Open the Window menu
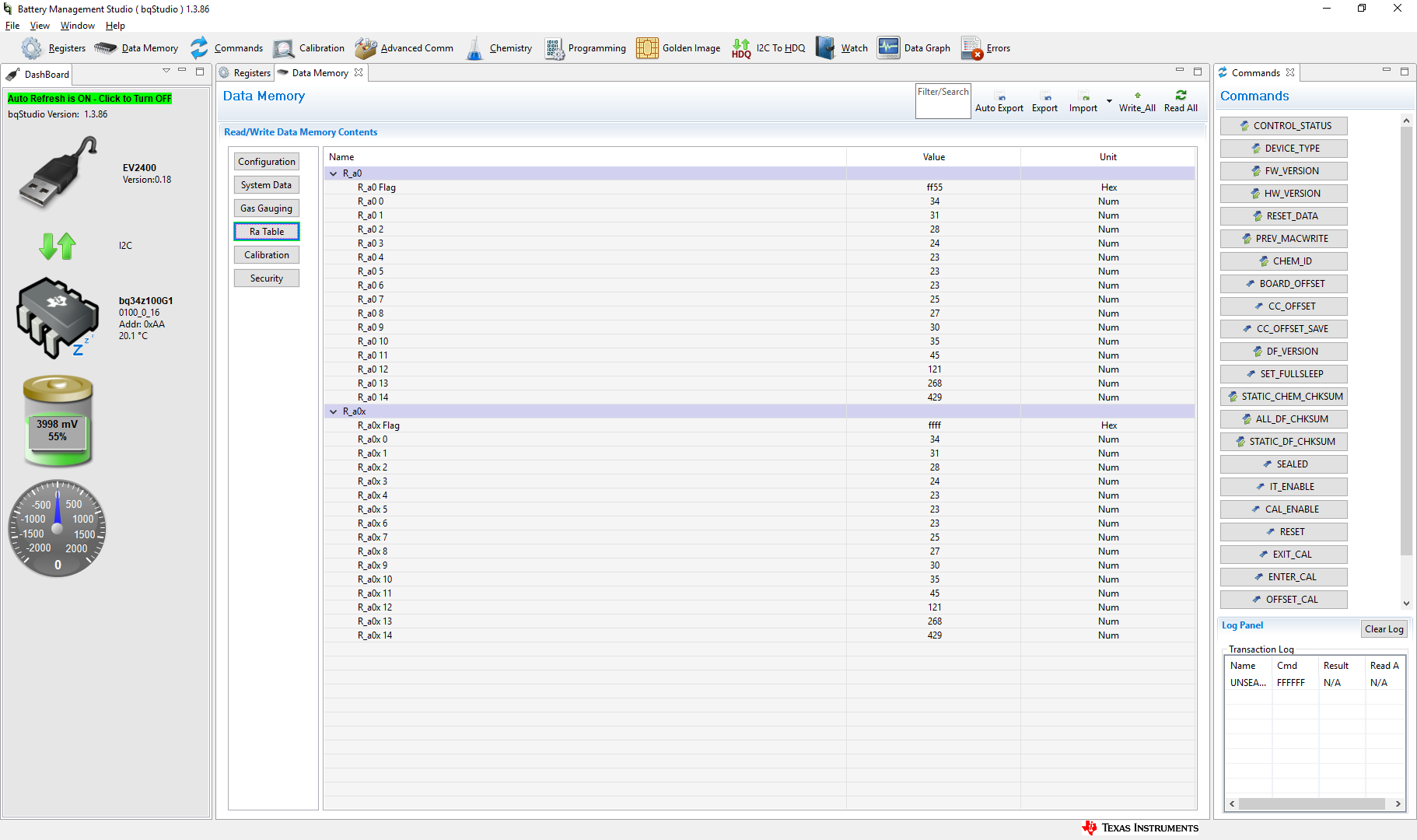The height and width of the screenshot is (840, 1417). [x=78, y=26]
